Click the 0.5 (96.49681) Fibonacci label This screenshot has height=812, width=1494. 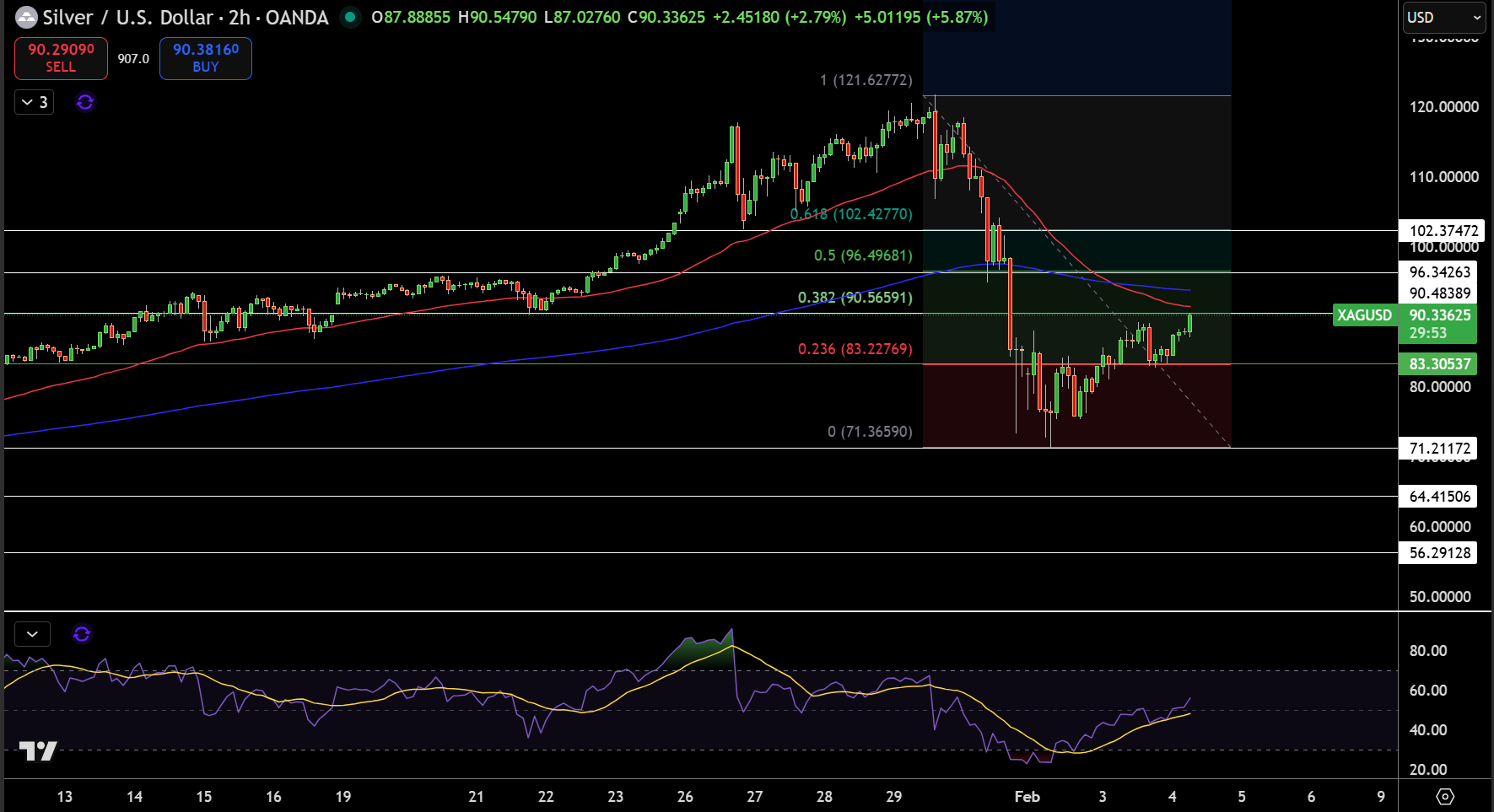pyautogui.click(x=863, y=255)
